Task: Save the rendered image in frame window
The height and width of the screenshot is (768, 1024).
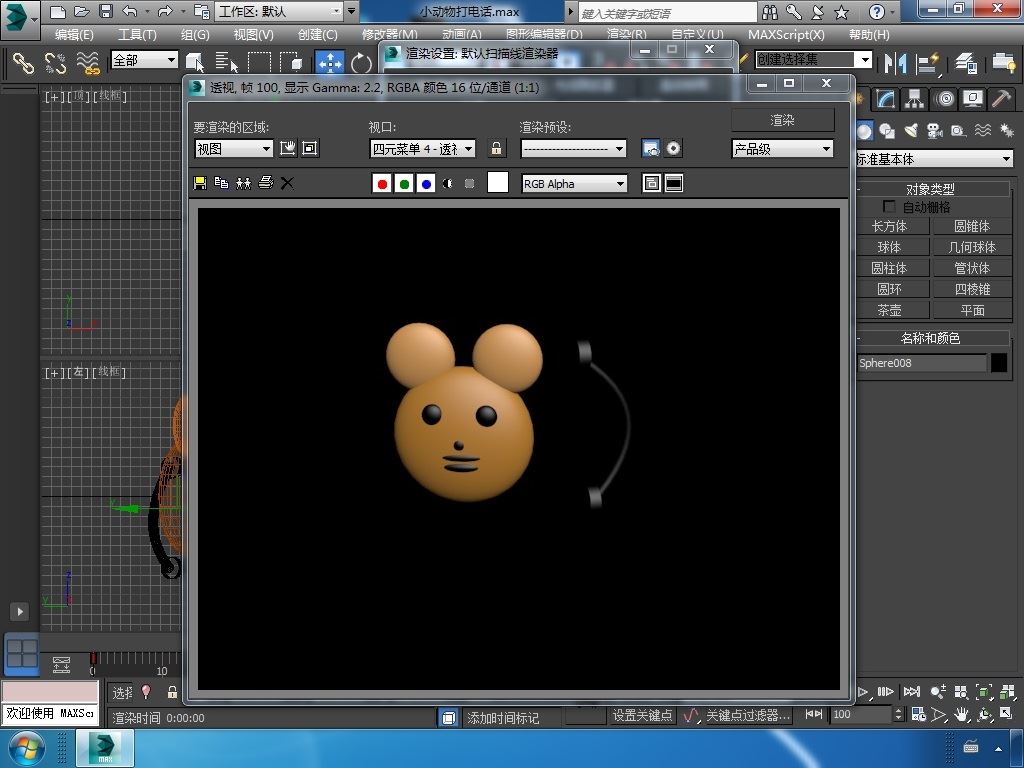Action: coord(200,184)
